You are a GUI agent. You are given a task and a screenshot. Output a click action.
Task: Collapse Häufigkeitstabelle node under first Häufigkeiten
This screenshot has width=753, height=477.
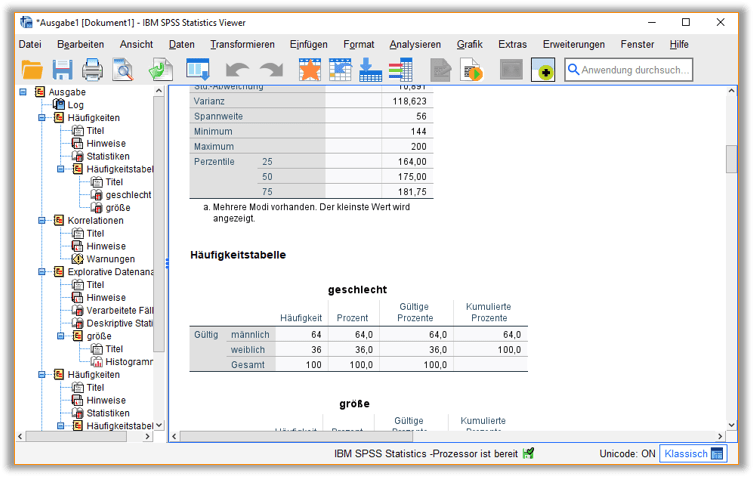(x=61, y=169)
